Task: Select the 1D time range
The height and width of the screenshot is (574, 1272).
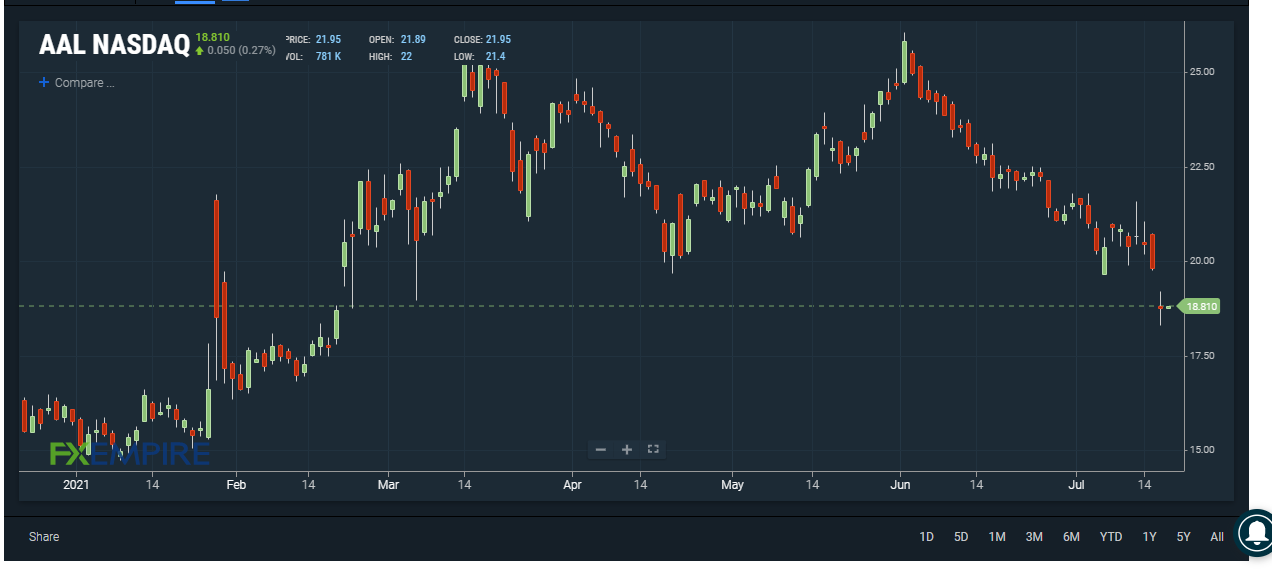Action: pyautogui.click(x=926, y=537)
